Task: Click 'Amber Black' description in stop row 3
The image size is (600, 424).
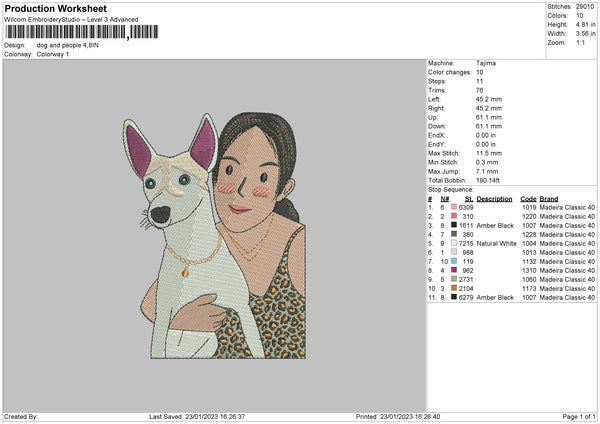Action: tap(495, 225)
